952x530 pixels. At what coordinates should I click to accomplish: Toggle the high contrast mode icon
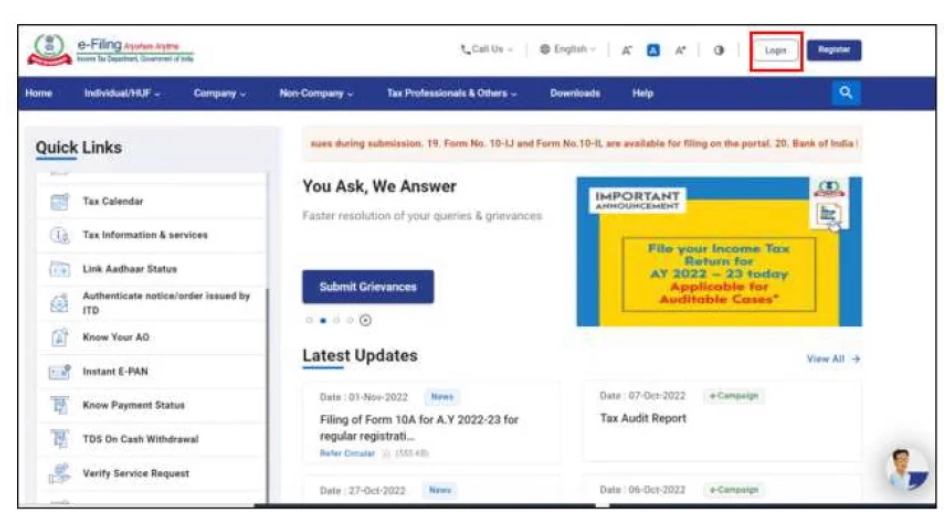[x=719, y=50]
